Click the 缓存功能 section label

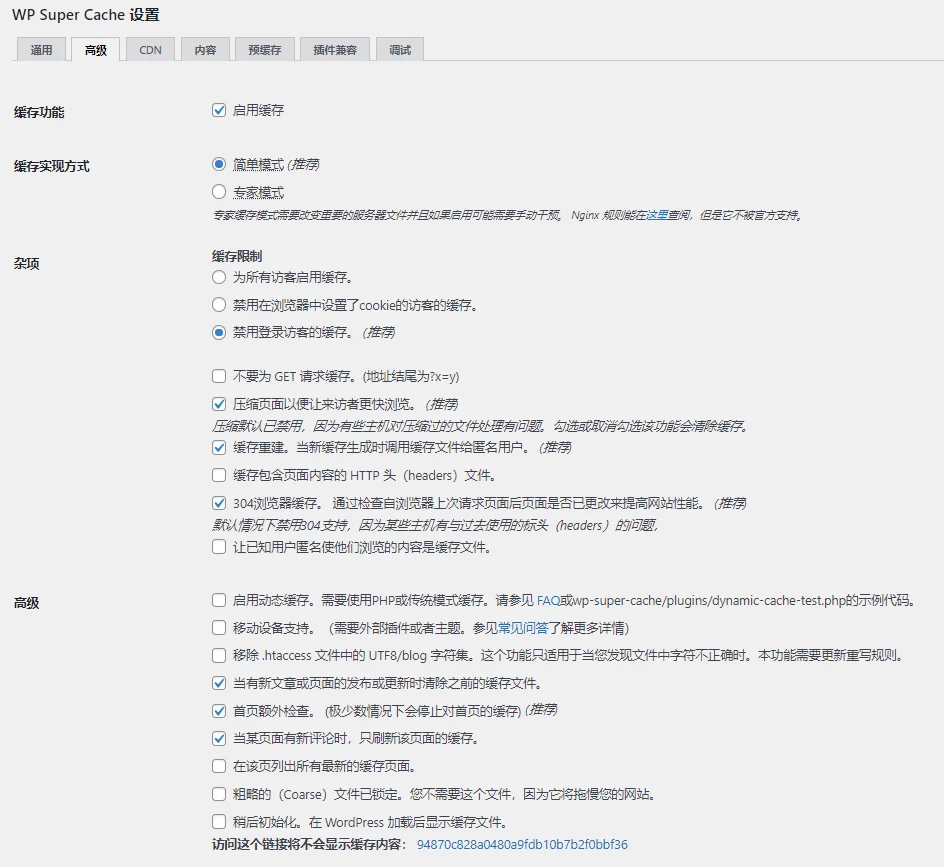click(39, 112)
